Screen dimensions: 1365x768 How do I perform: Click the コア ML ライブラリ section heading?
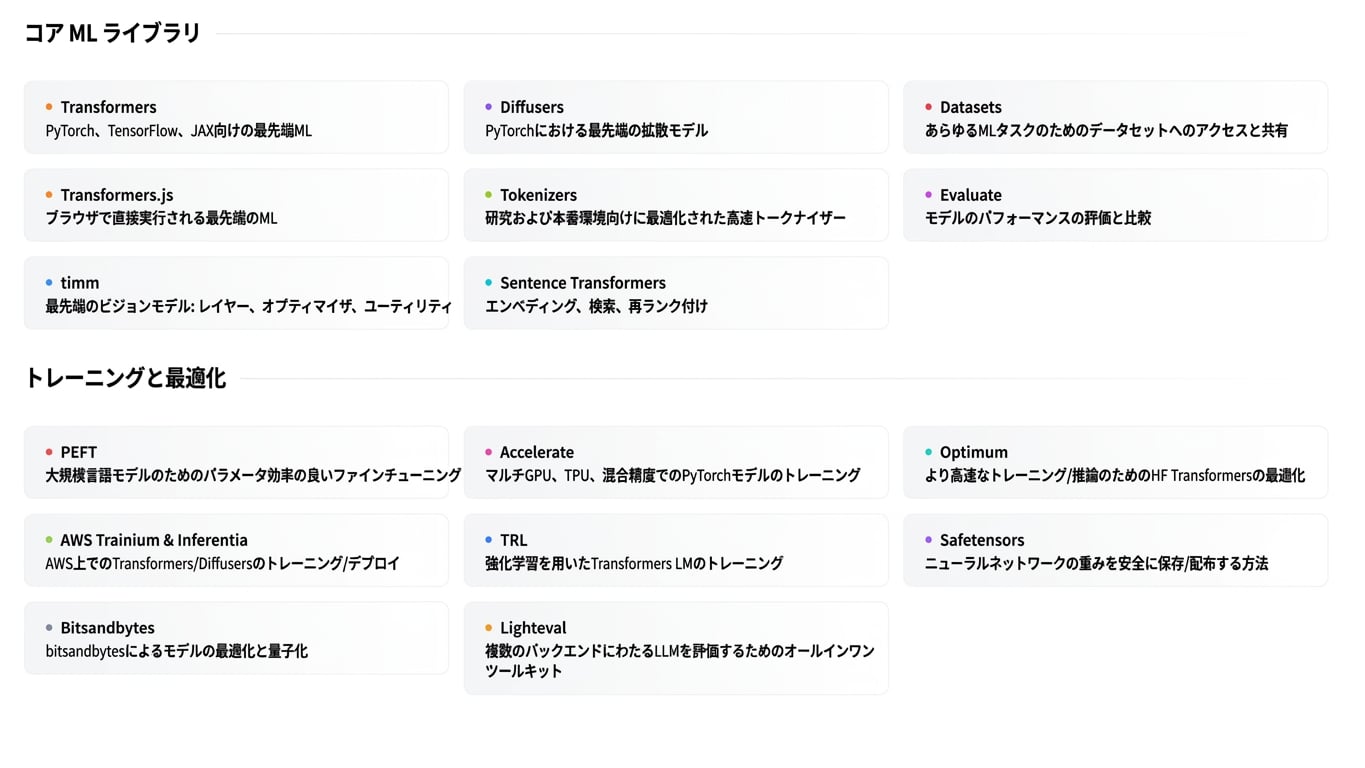[x=113, y=34]
